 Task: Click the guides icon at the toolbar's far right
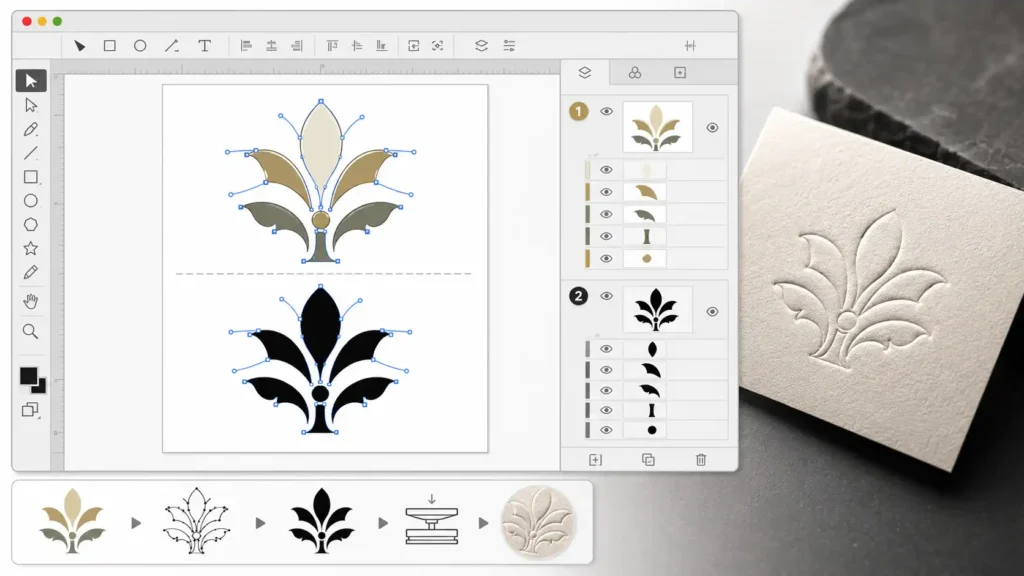pos(690,46)
